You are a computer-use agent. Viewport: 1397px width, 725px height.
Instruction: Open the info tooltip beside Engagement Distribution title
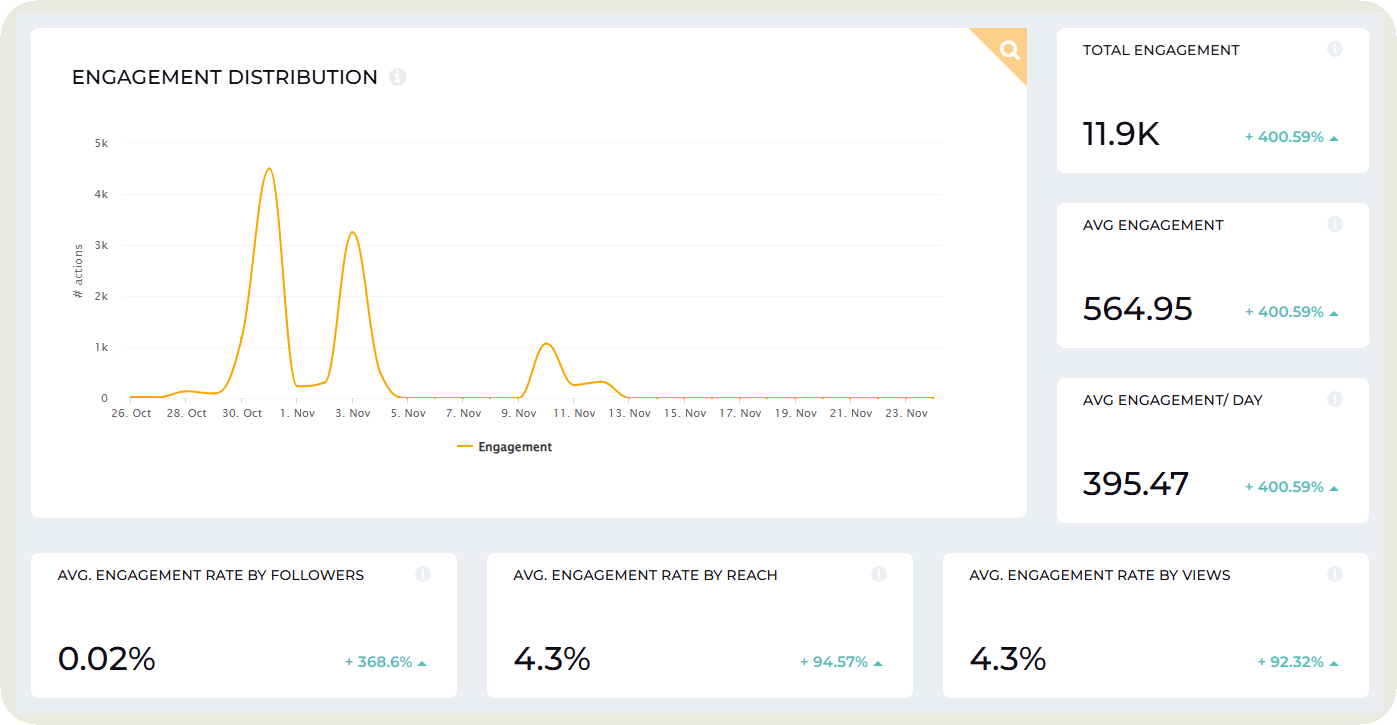click(x=397, y=77)
